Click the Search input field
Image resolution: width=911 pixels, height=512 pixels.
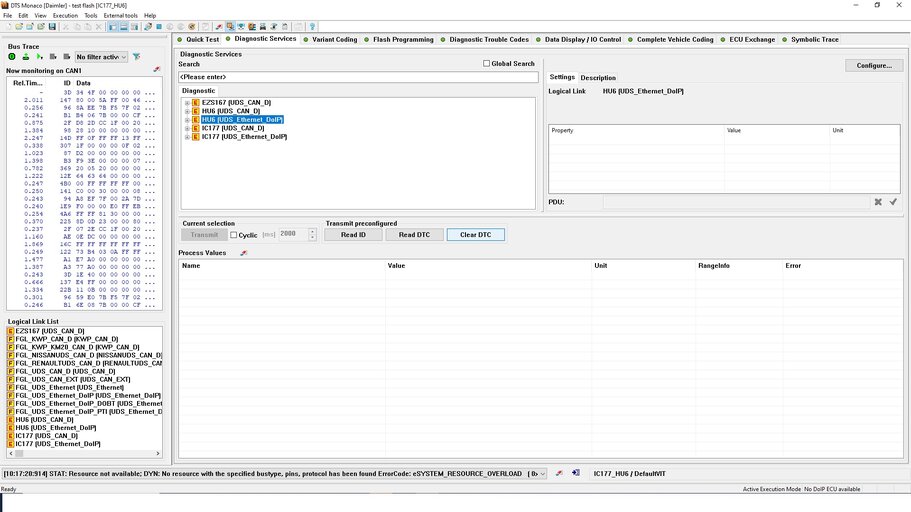click(358, 77)
